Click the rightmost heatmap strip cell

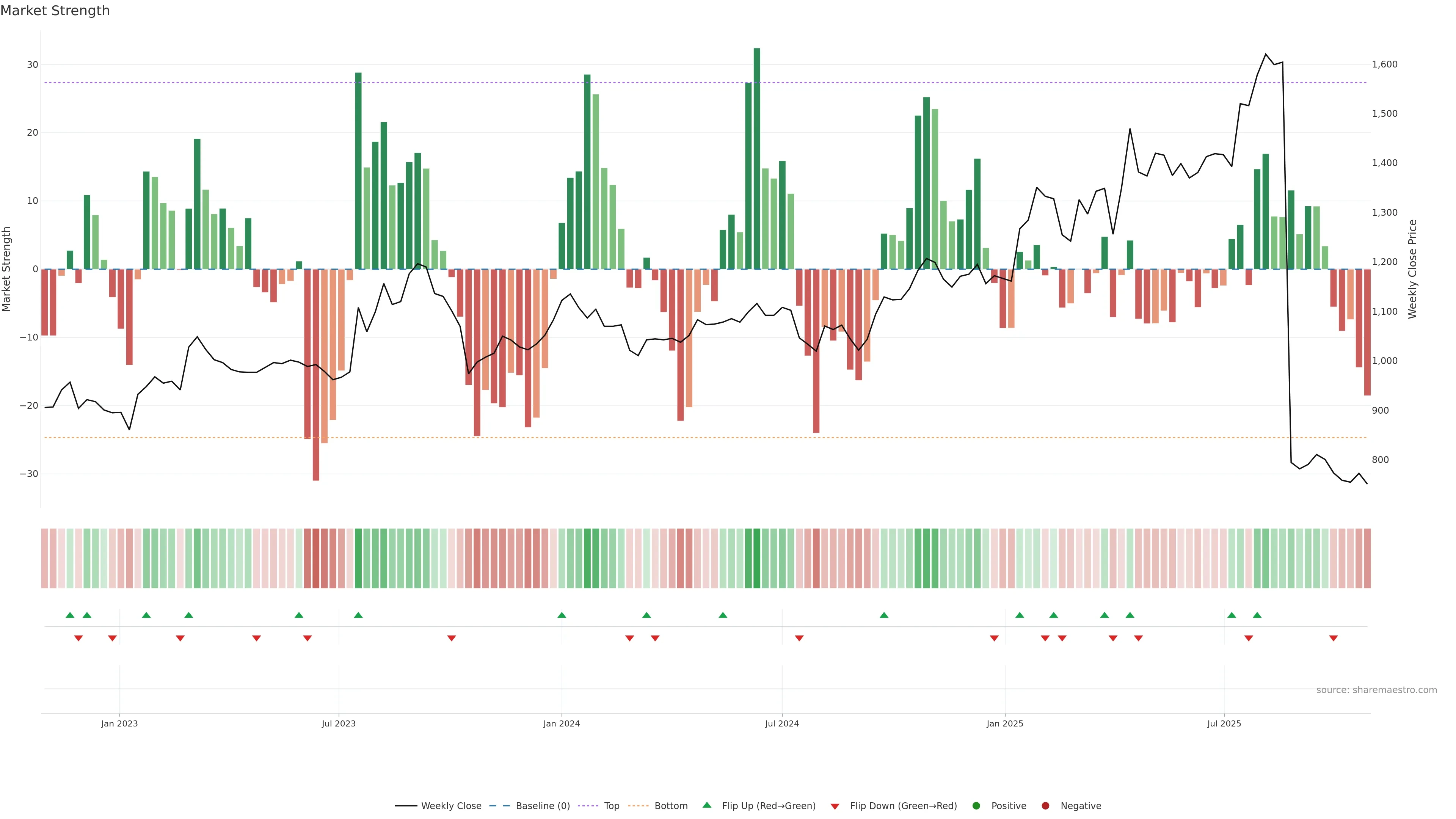(1367, 558)
